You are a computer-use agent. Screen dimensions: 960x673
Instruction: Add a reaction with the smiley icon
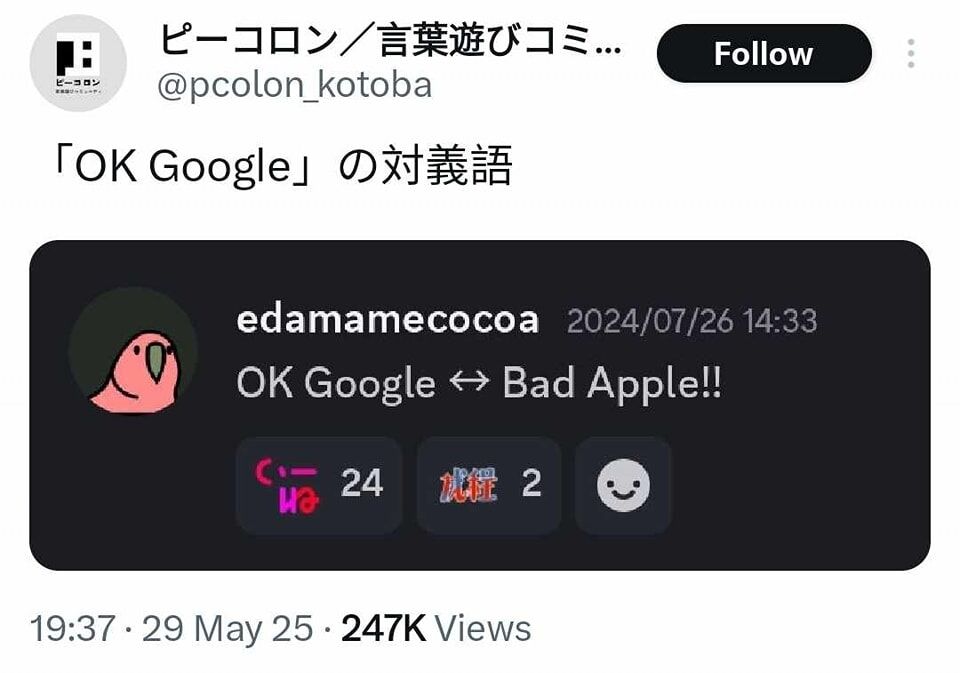pos(623,485)
